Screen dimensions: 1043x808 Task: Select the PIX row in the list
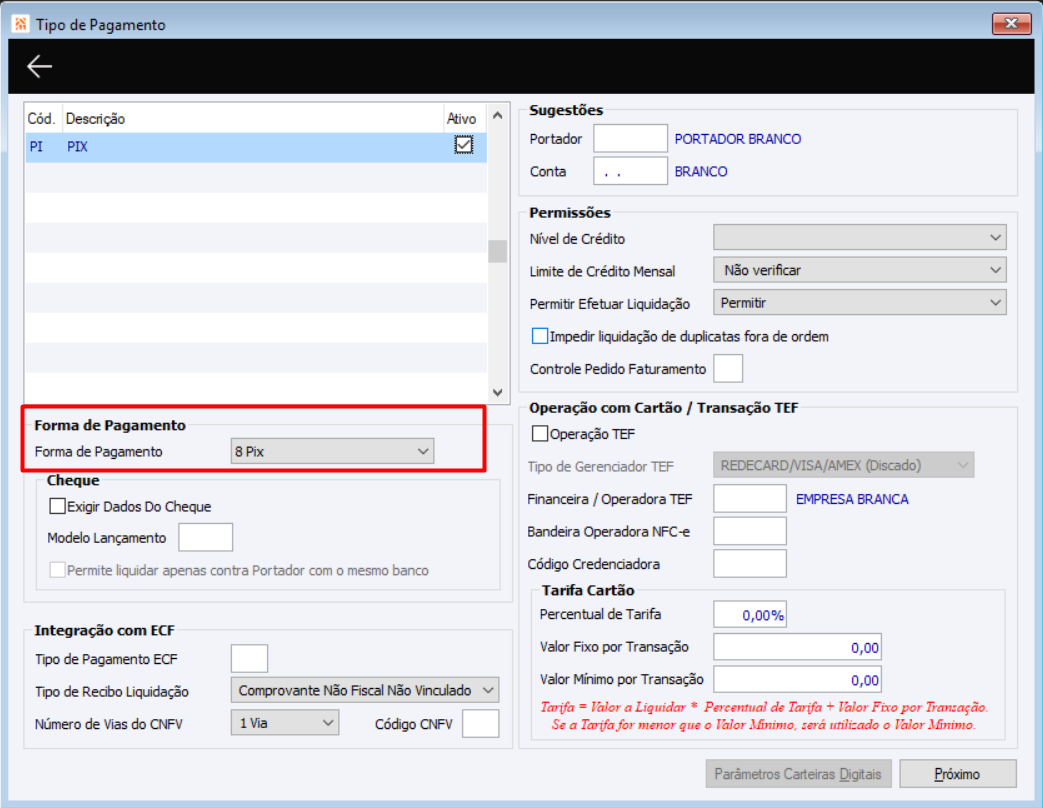click(256, 147)
